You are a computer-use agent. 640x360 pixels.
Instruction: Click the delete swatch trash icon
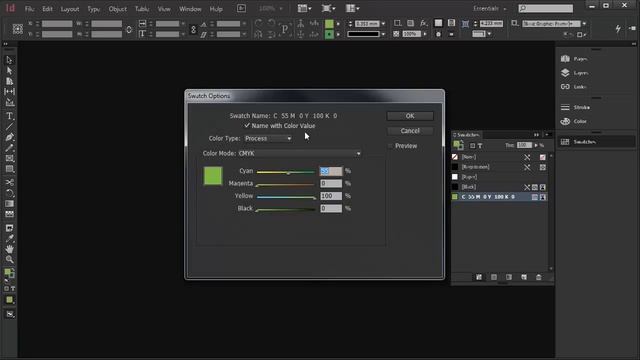pyautogui.click(x=539, y=277)
